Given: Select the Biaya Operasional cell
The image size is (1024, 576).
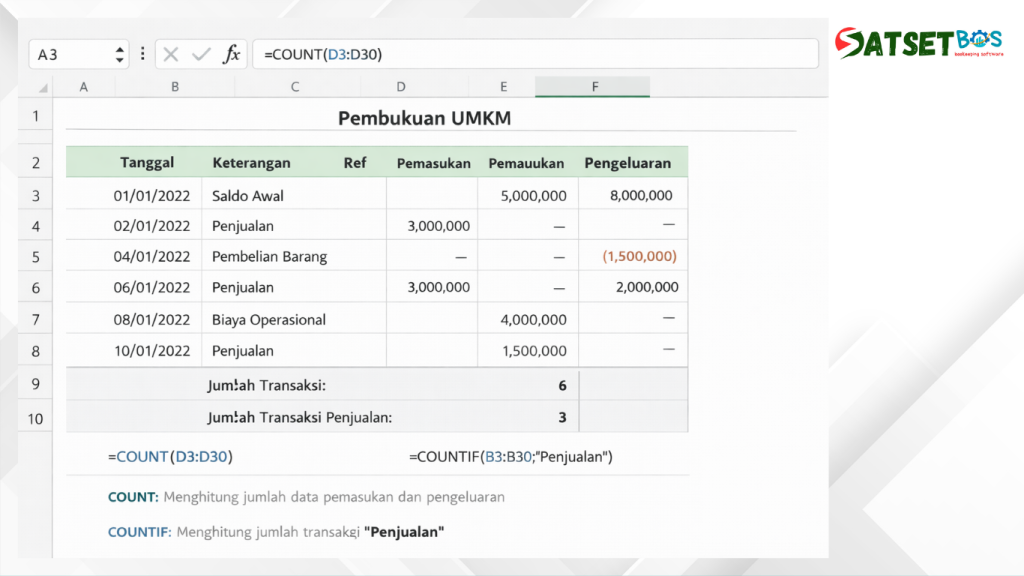Looking at the screenshot, I should [269, 320].
